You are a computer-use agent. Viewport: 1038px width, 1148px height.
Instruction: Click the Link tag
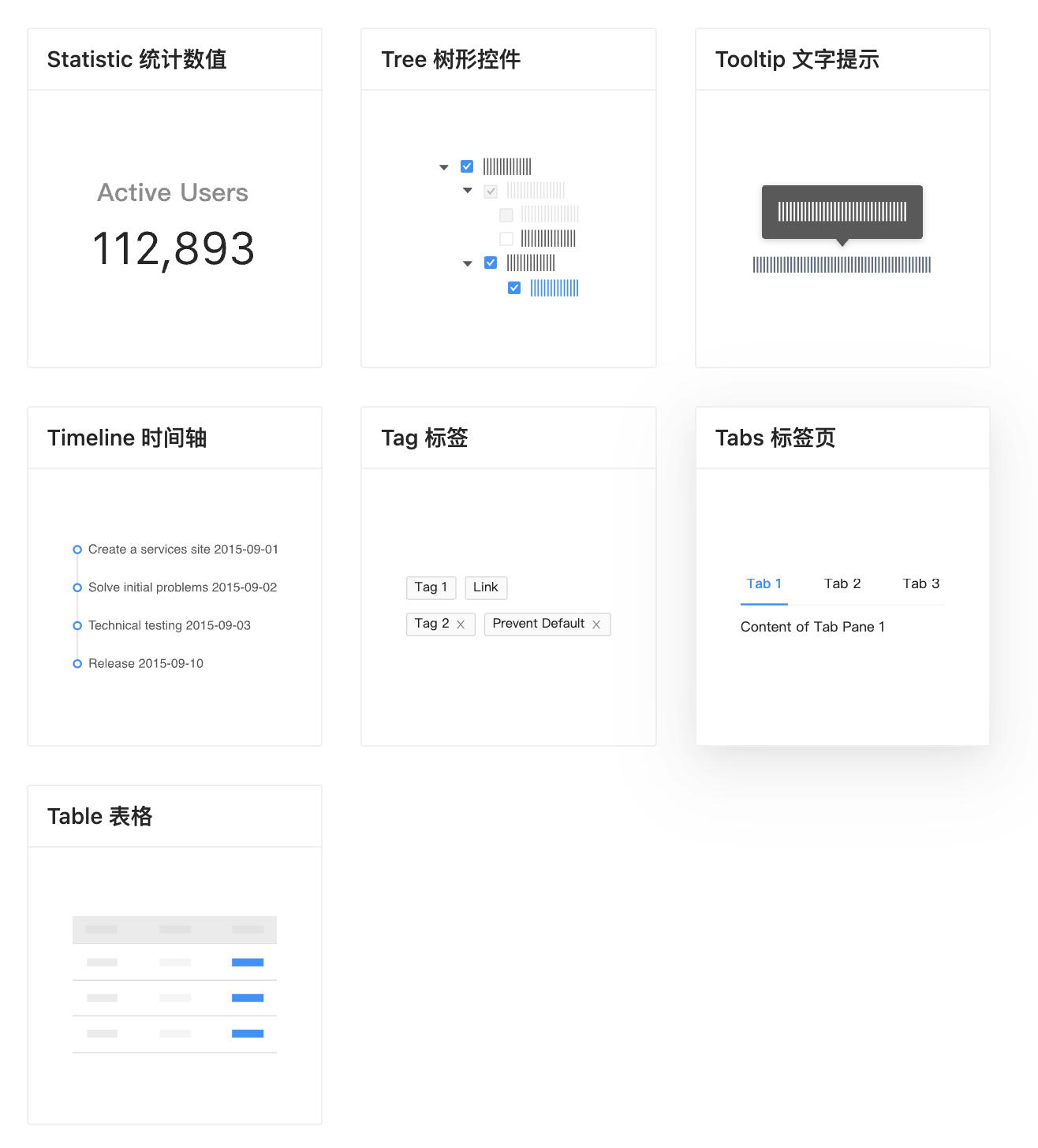tap(486, 587)
